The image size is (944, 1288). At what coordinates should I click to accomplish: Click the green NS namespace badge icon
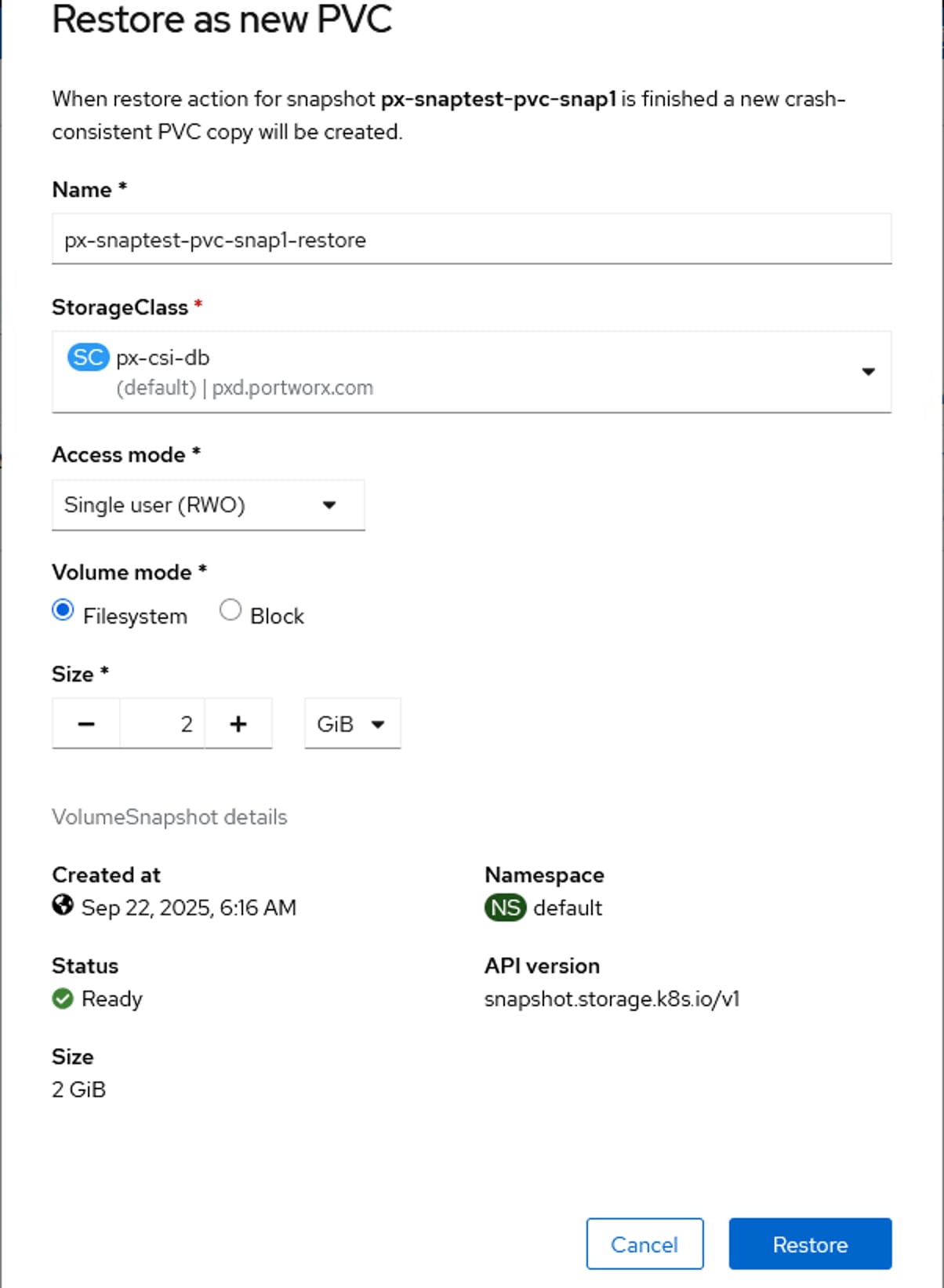click(505, 908)
